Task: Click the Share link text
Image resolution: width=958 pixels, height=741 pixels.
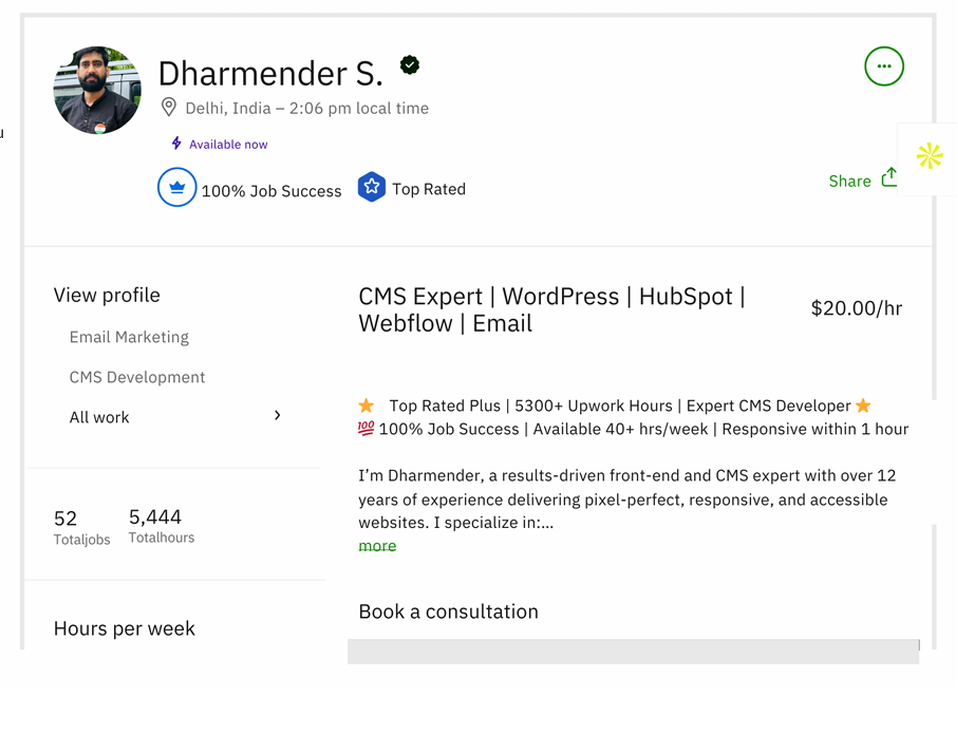Action: (x=849, y=181)
